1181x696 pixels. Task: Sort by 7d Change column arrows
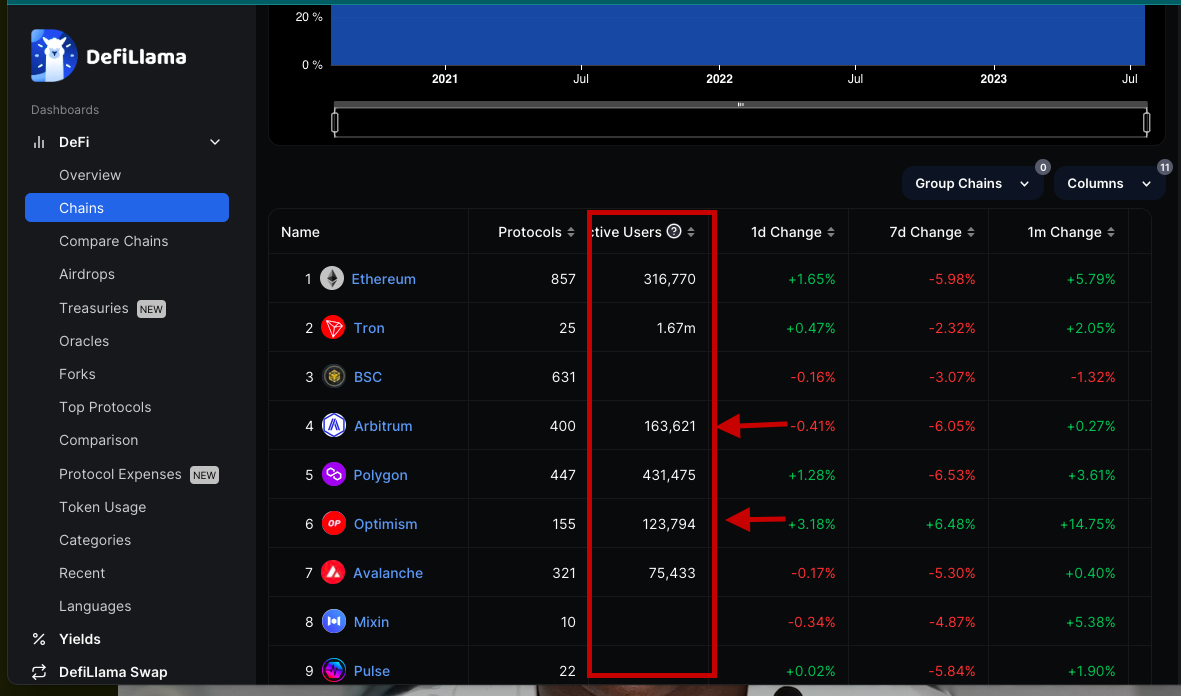971,232
